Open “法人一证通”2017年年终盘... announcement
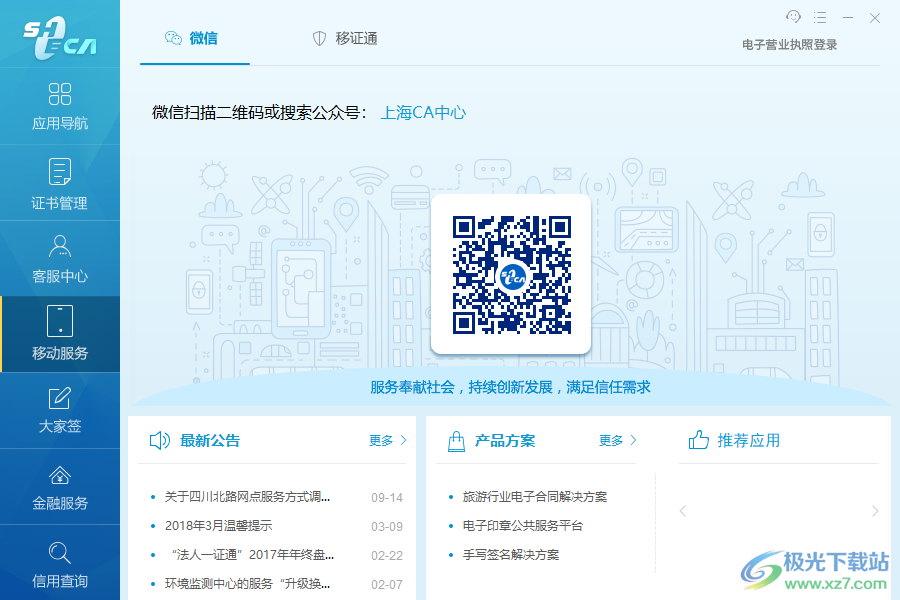 pyautogui.click(x=253, y=555)
